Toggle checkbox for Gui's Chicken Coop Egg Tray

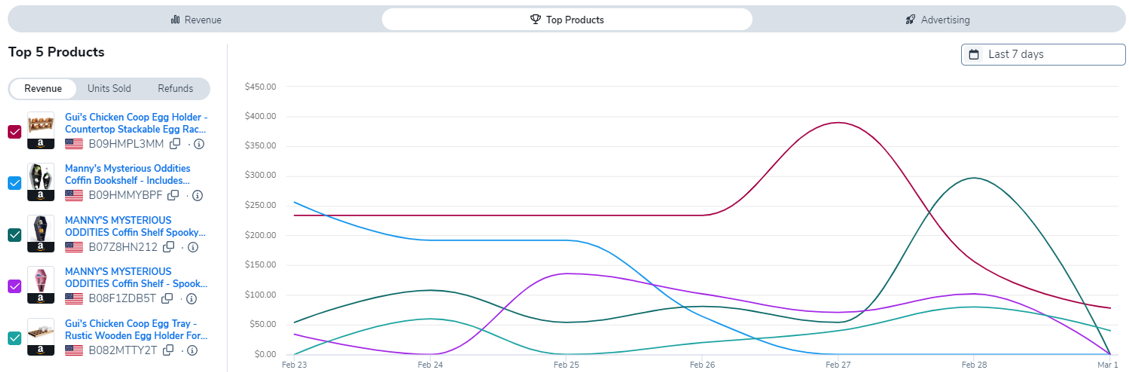pyautogui.click(x=14, y=338)
